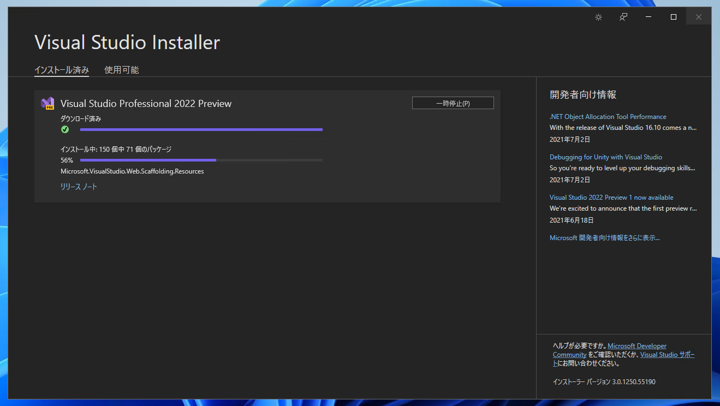The height and width of the screenshot is (406, 720).
Task: Click the download progress bar
Action: click(201, 130)
